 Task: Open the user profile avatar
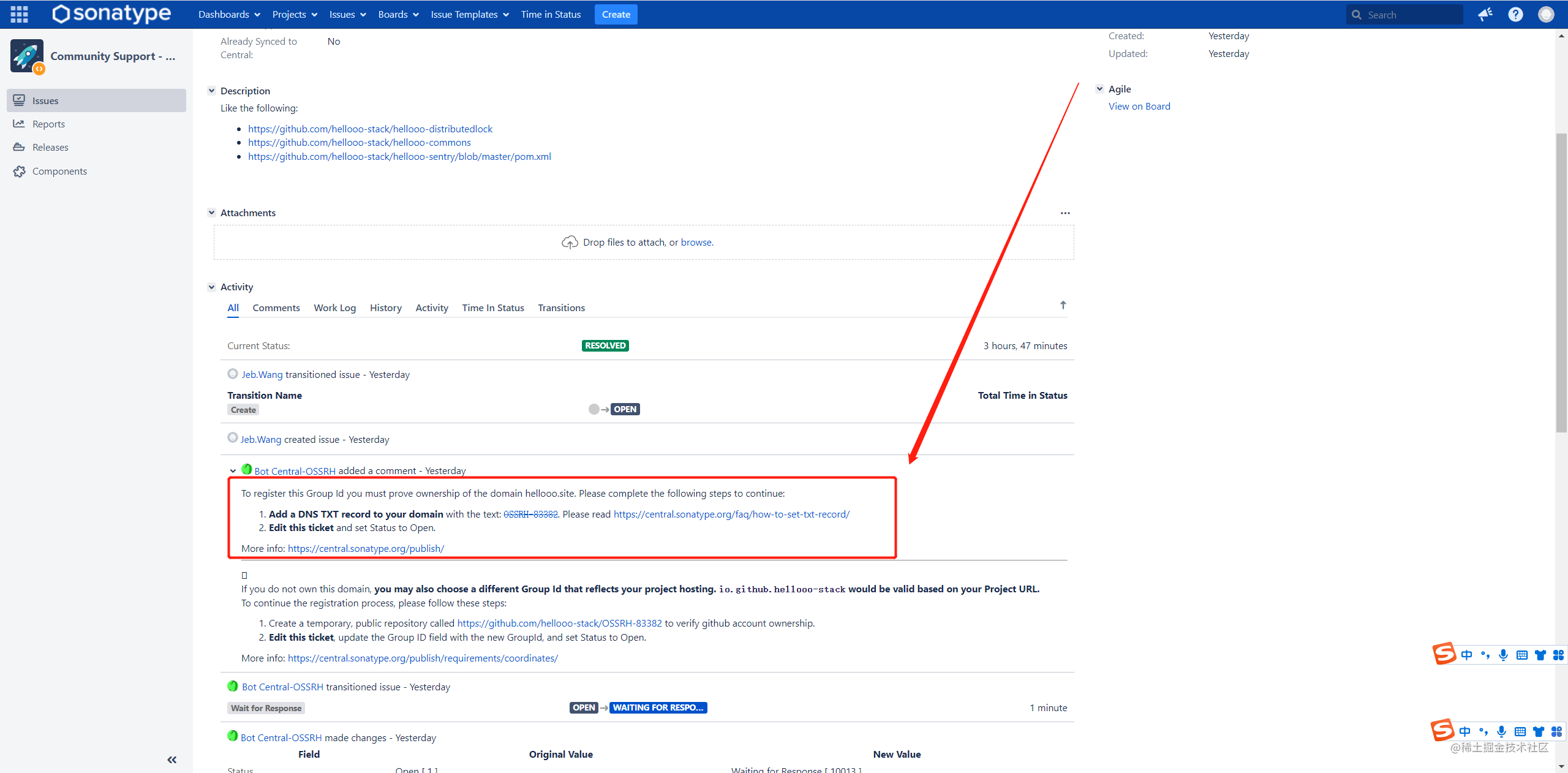pos(1545,14)
